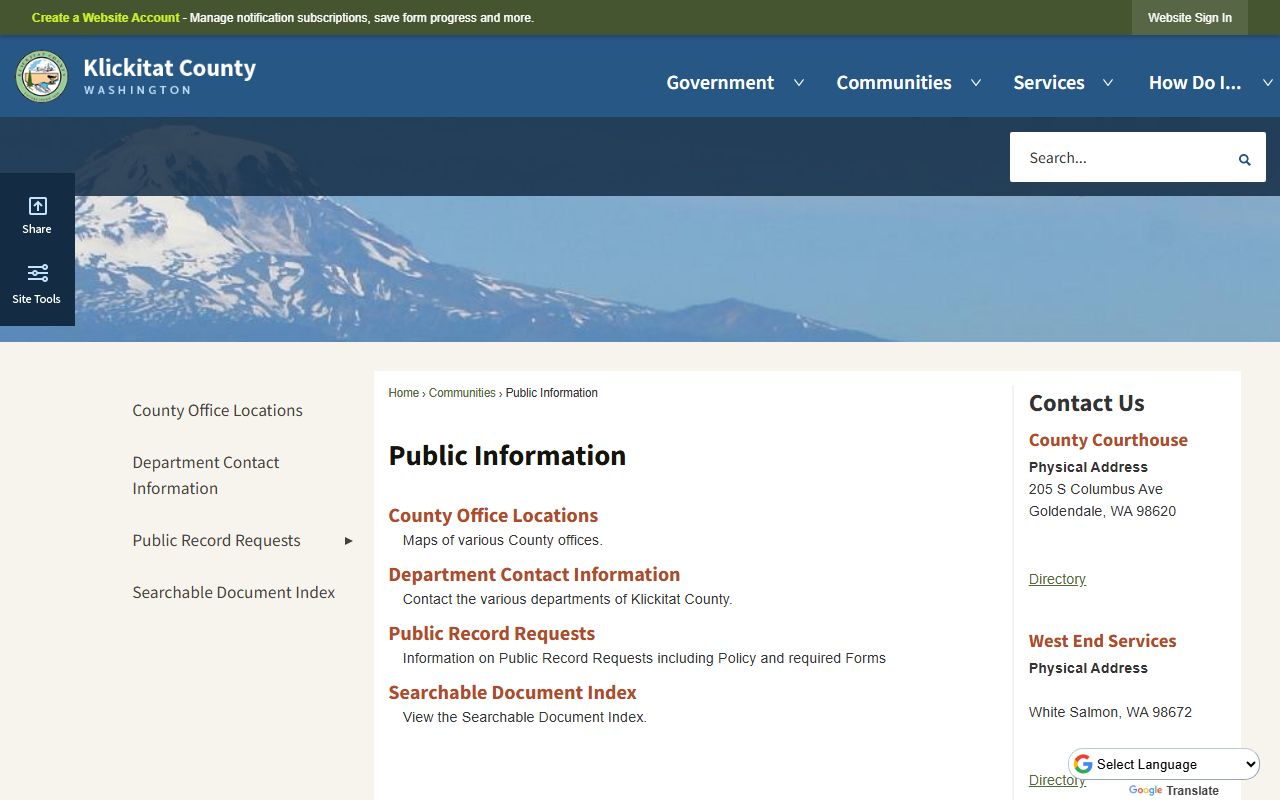Open the Communities menu
1280x800 pixels.
point(894,83)
